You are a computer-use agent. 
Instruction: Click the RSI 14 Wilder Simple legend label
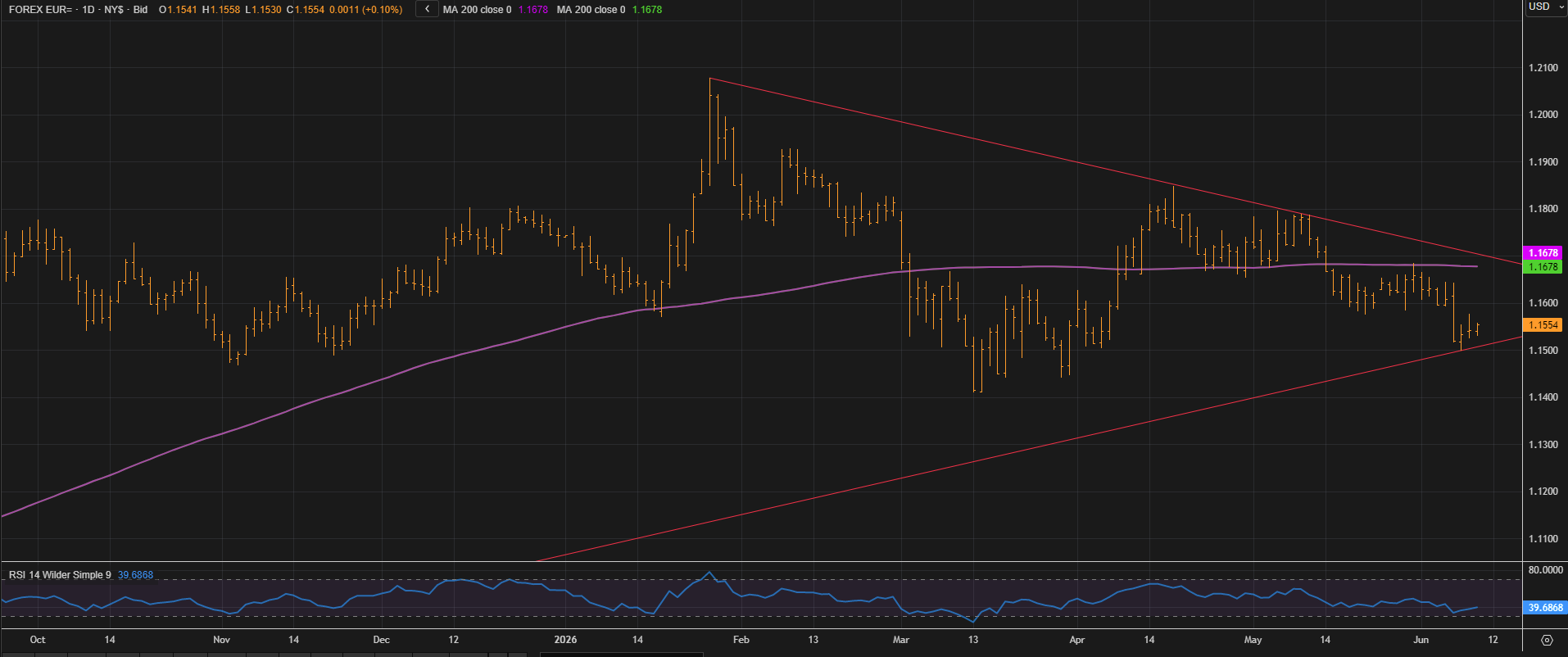(60, 575)
